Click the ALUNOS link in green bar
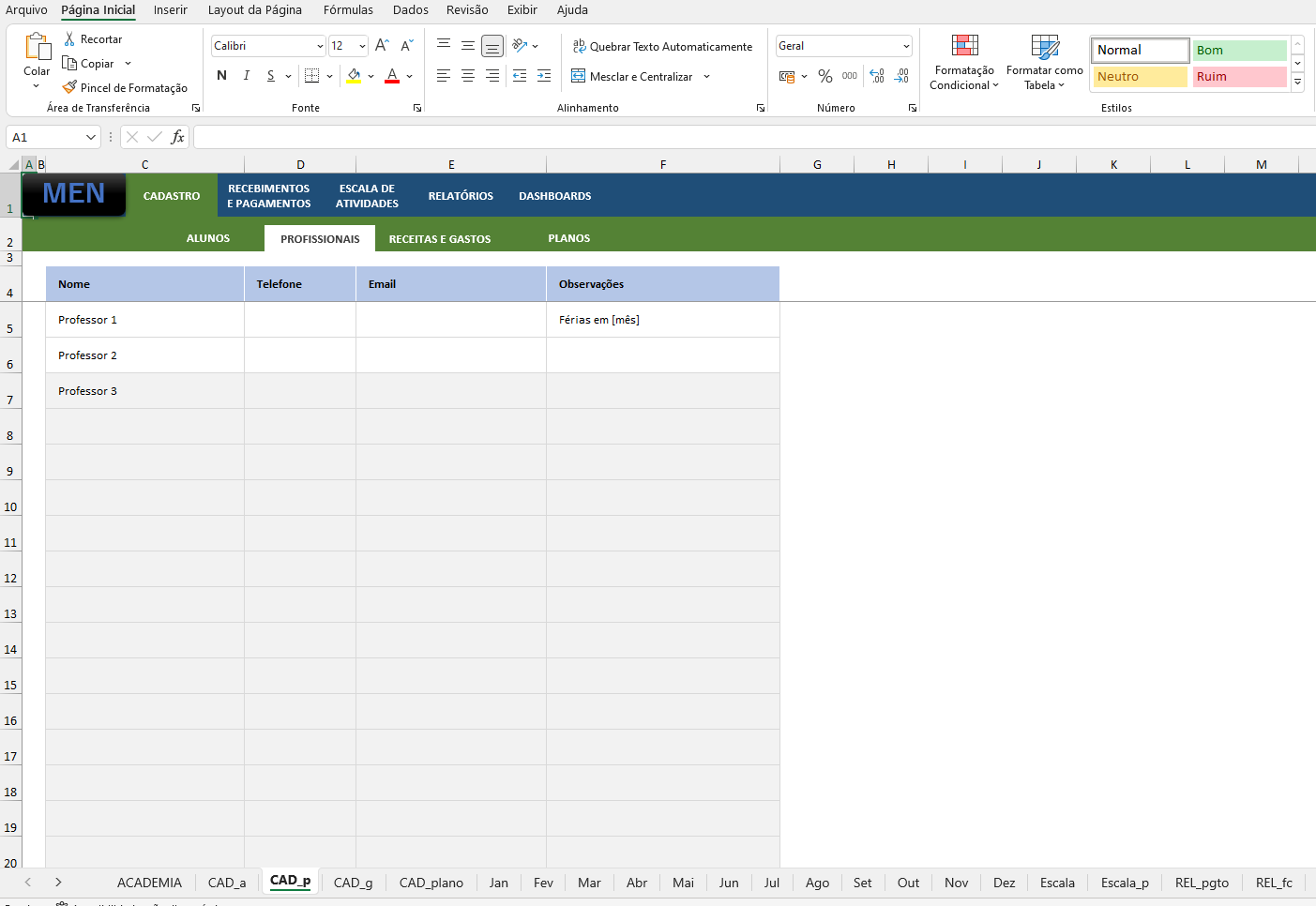 [x=207, y=238]
